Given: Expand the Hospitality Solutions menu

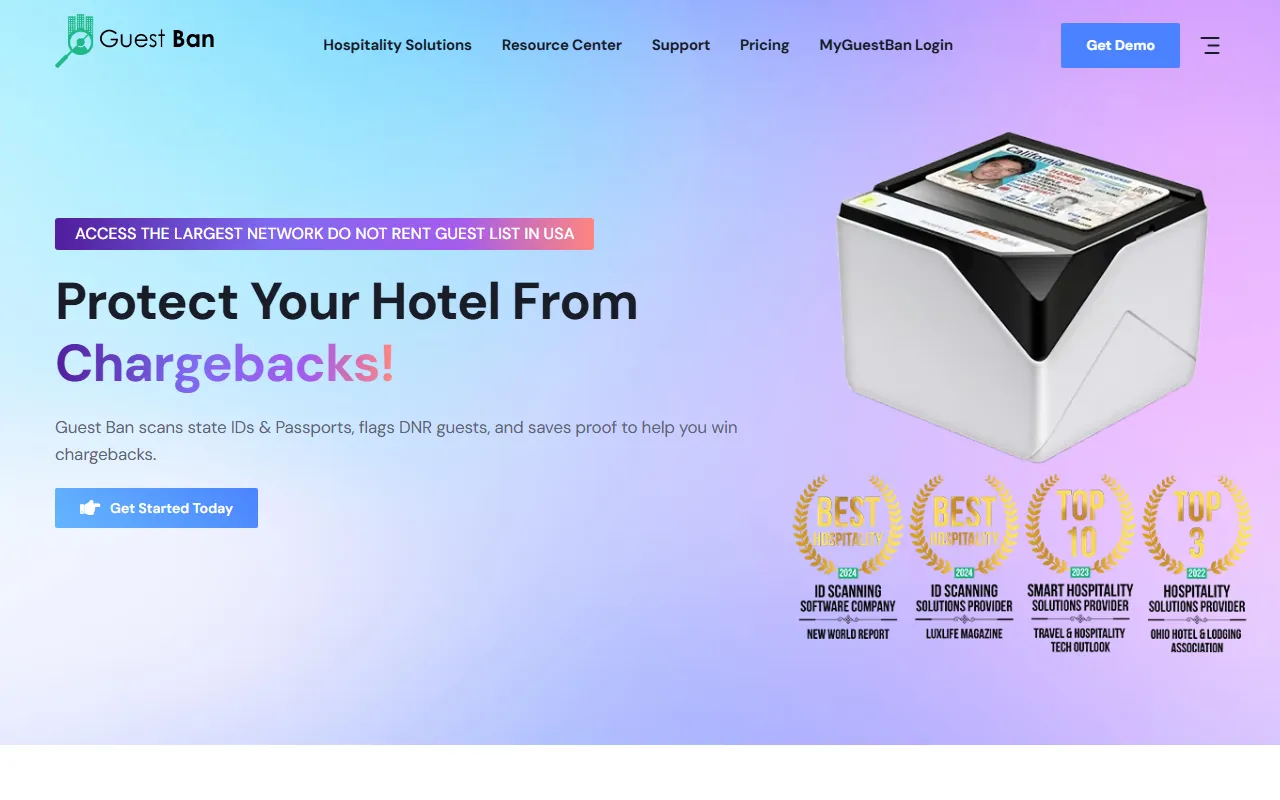Looking at the screenshot, I should [397, 45].
